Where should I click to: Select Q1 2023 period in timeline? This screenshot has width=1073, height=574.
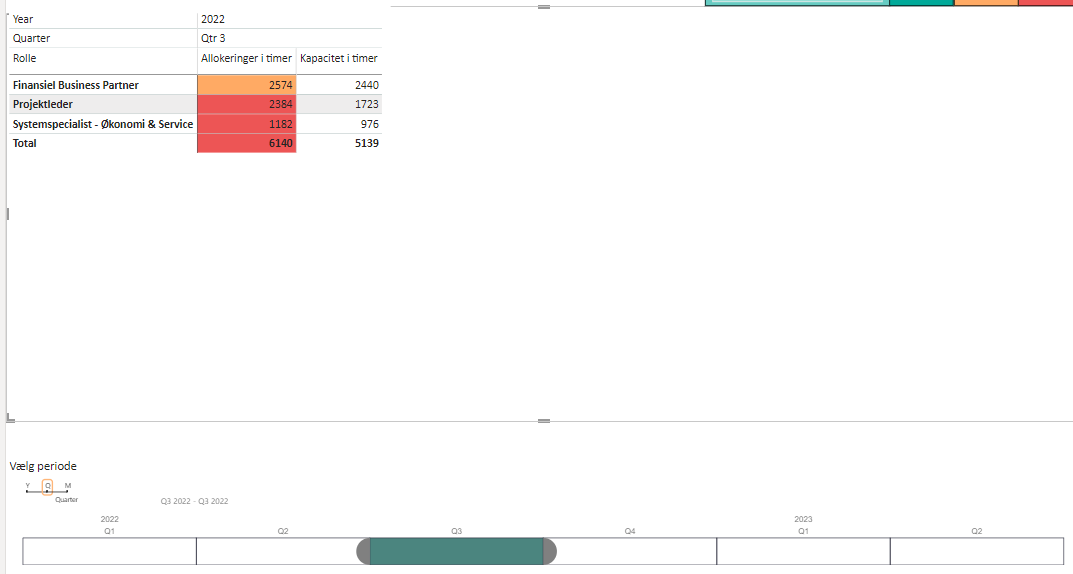803,551
